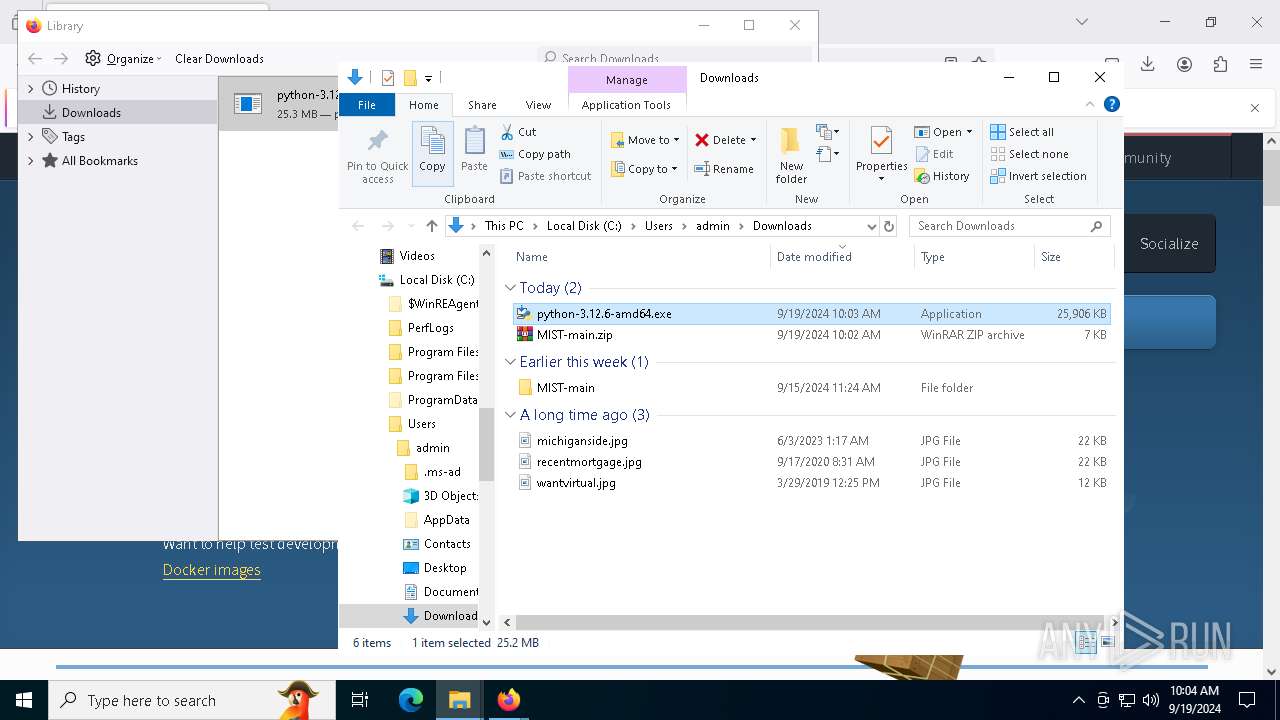Select recentmortgage.jpg file
Viewport: 1280px width, 720px height.
810,462
